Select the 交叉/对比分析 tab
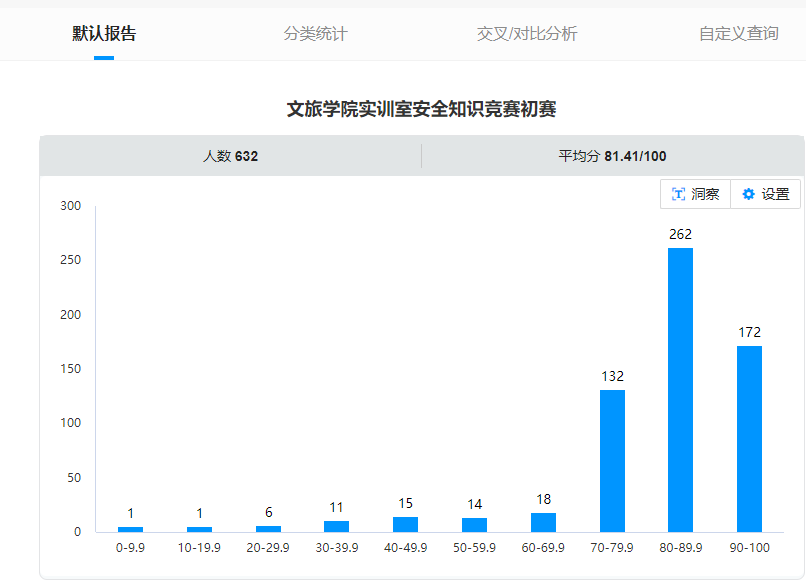Viewport: 806px width, 581px height. [527, 34]
